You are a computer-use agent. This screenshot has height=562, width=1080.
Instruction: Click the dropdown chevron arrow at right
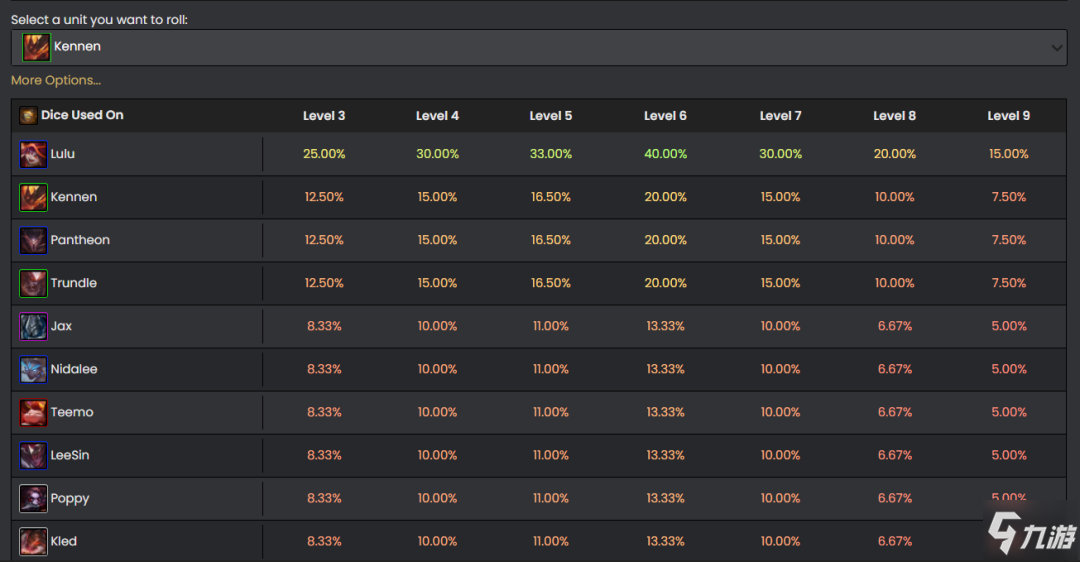tap(1056, 48)
